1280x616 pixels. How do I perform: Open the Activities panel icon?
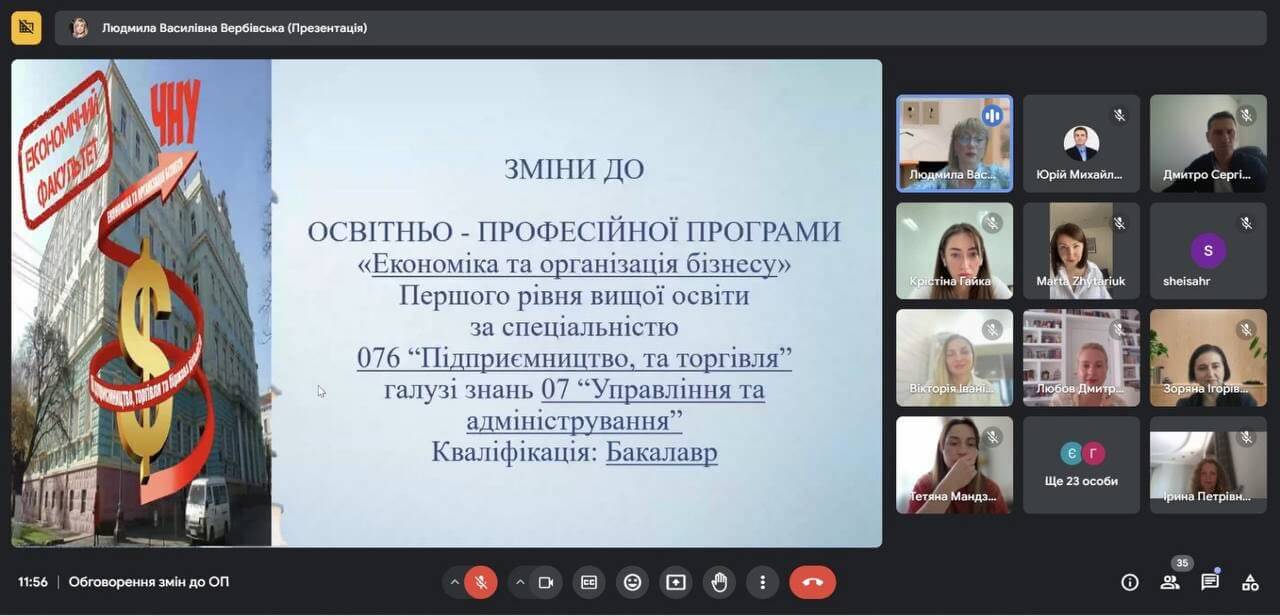[x=1250, y=582]
